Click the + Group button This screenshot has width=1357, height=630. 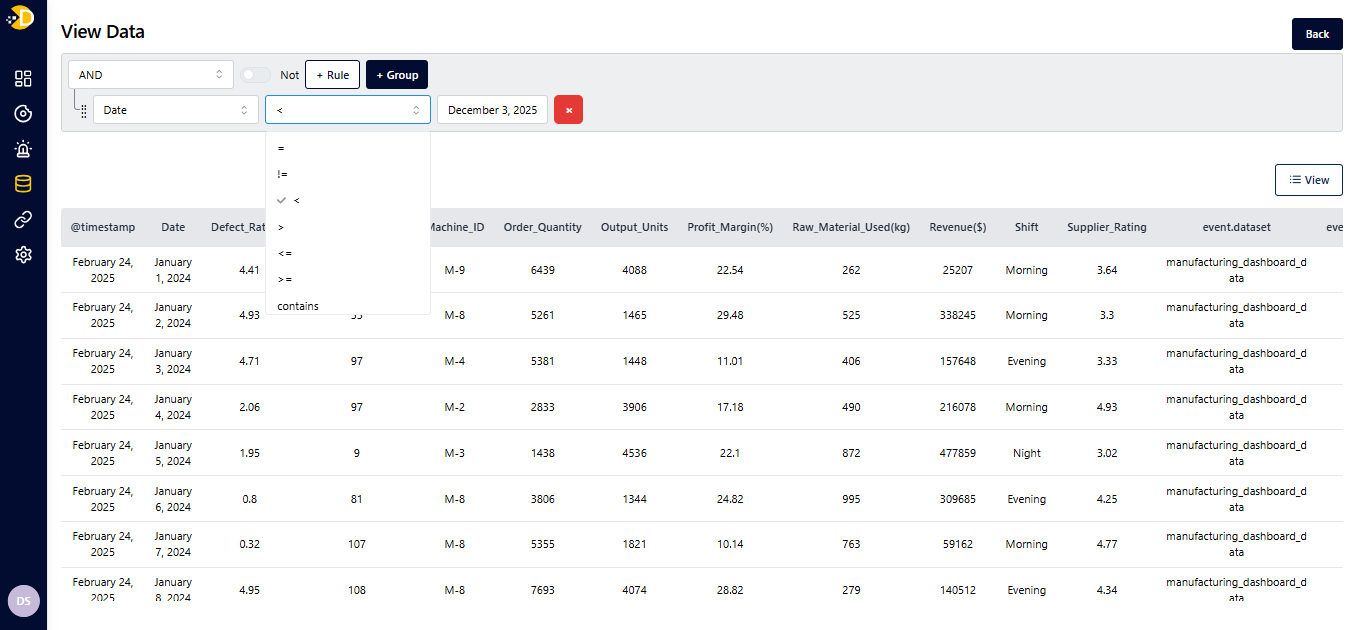coord(397,75)
